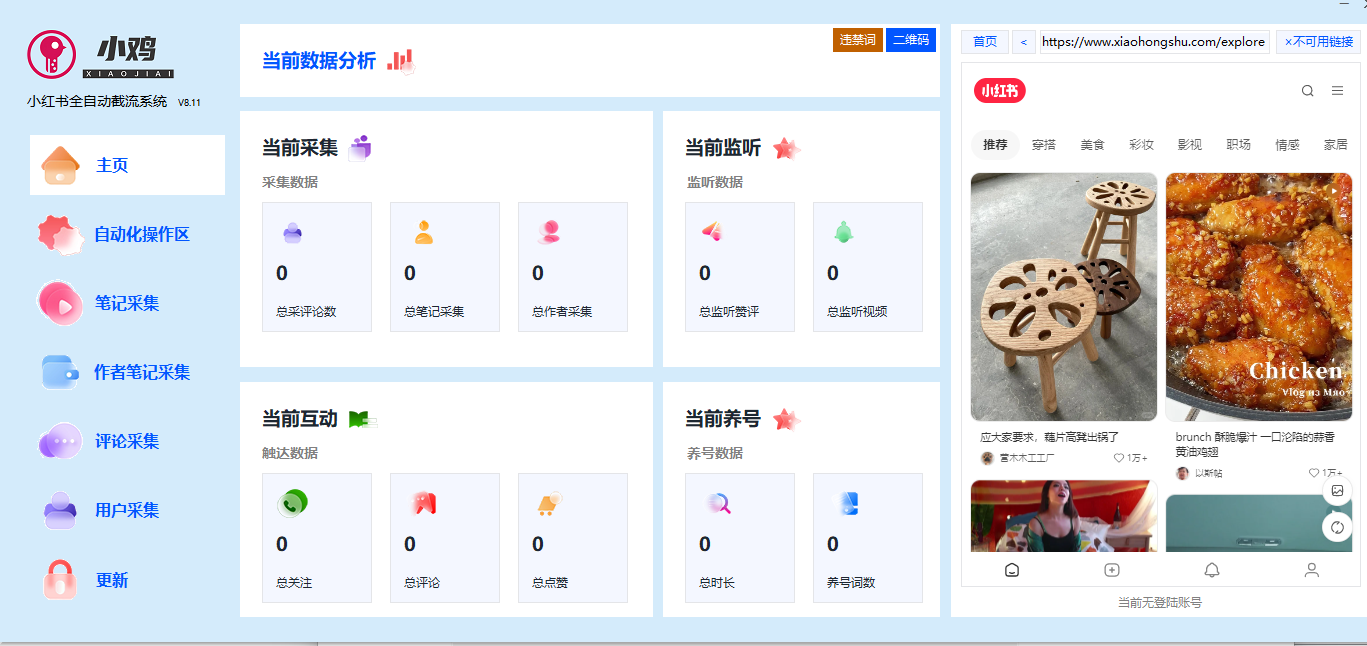Image resolution: width=1367 pixels, height=646 pixels.
Task: Click the profile icon in the bottom navigation
Action: 1311,569
